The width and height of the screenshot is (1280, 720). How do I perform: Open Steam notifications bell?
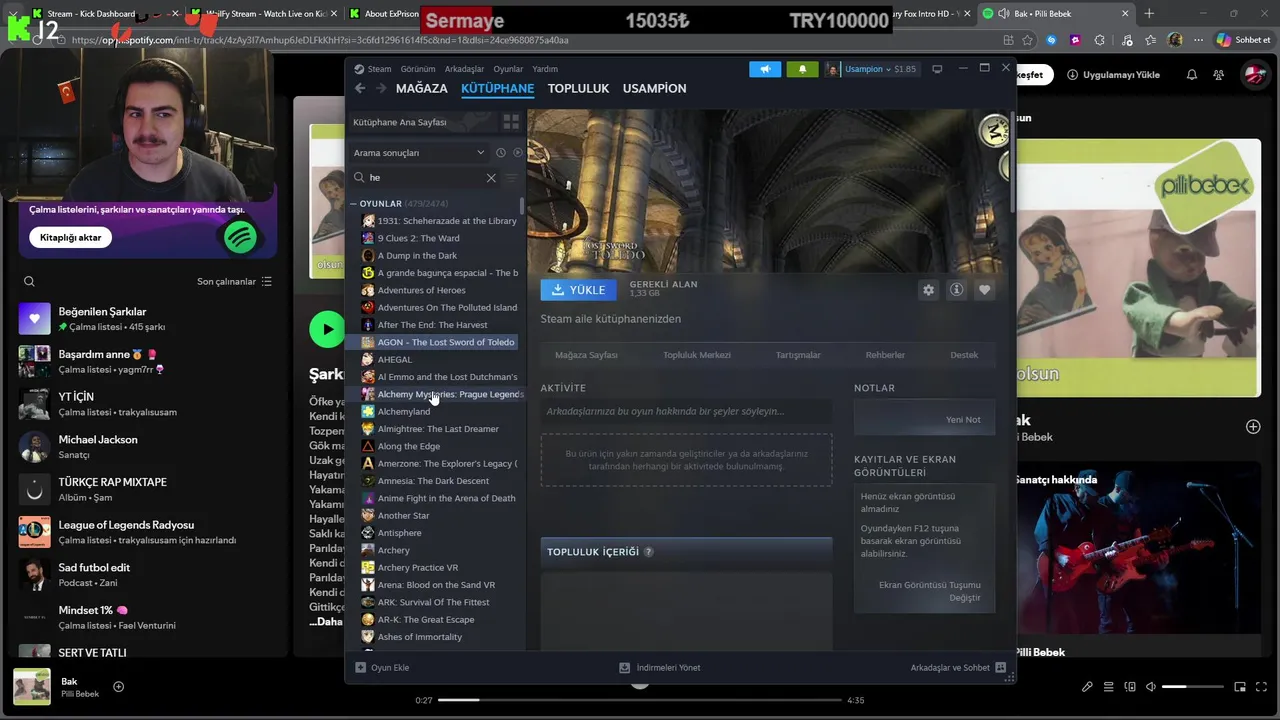pyautogui.click(x=802, y=69)
